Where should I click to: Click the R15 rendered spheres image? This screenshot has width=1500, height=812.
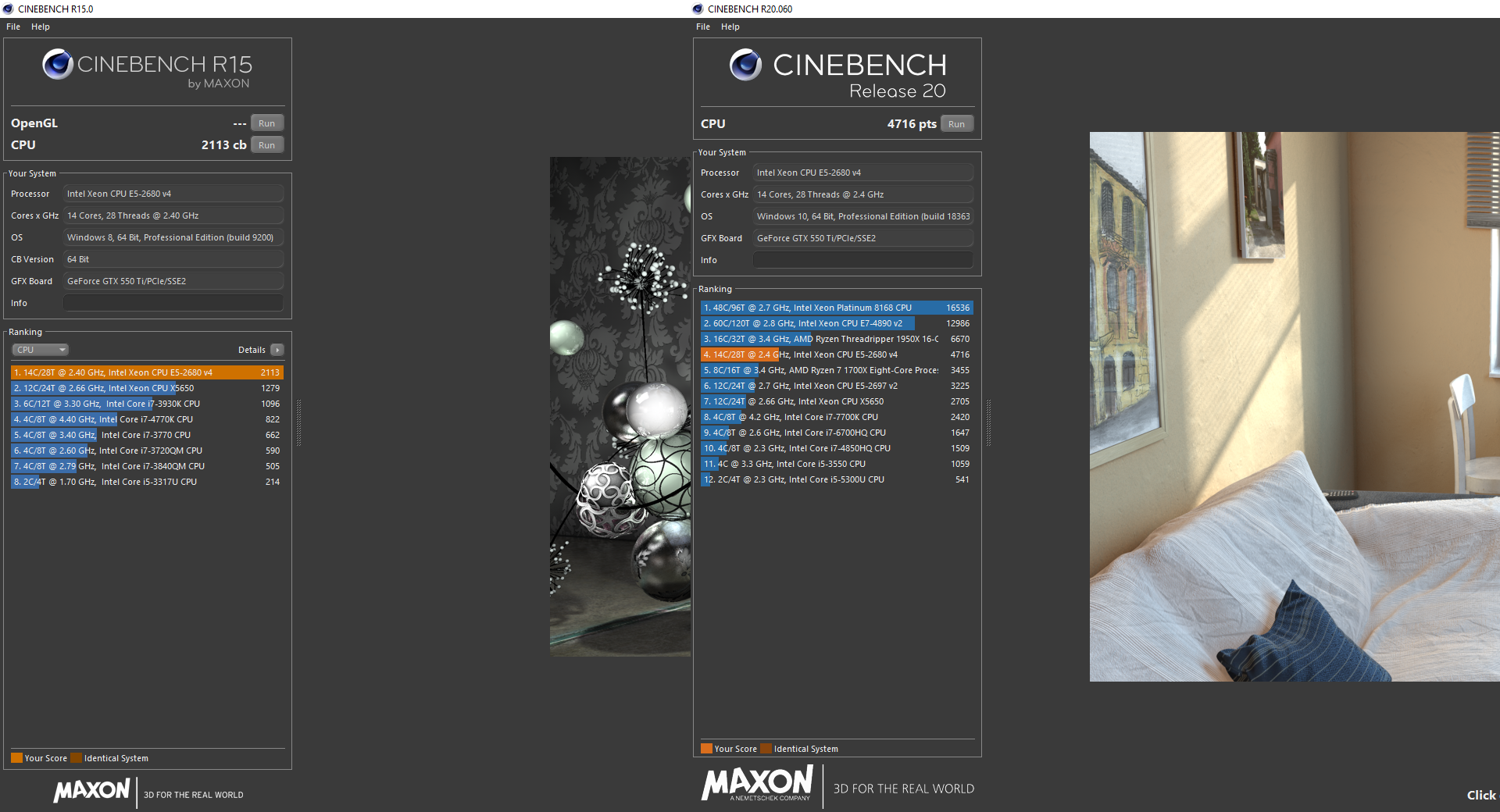[620, 407]
